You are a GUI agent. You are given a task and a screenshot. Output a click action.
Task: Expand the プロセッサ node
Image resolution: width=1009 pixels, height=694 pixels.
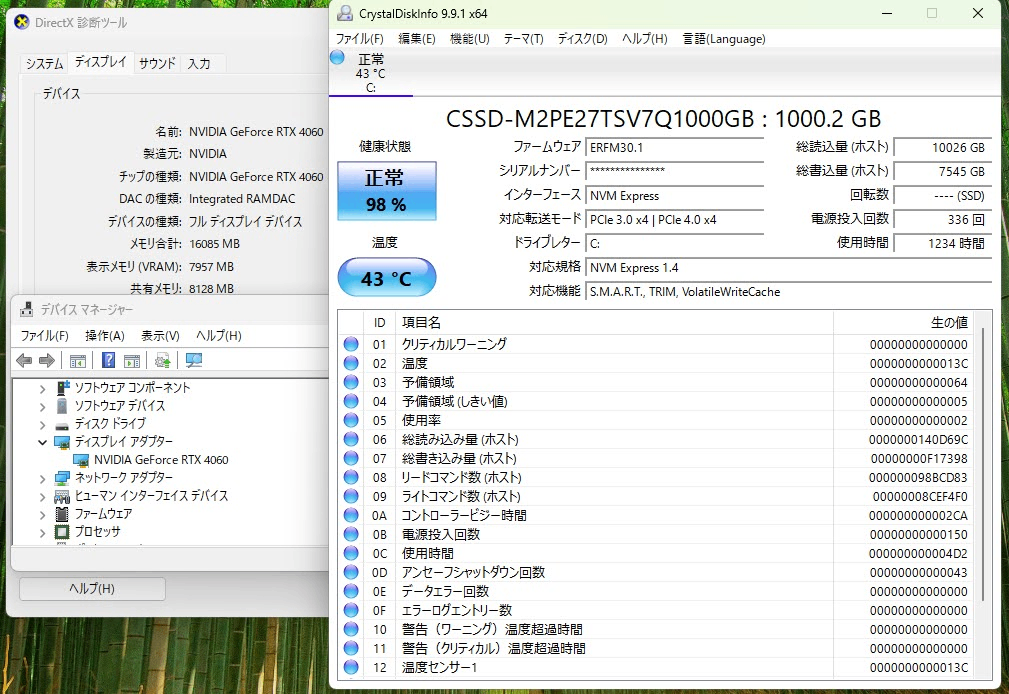42,532
